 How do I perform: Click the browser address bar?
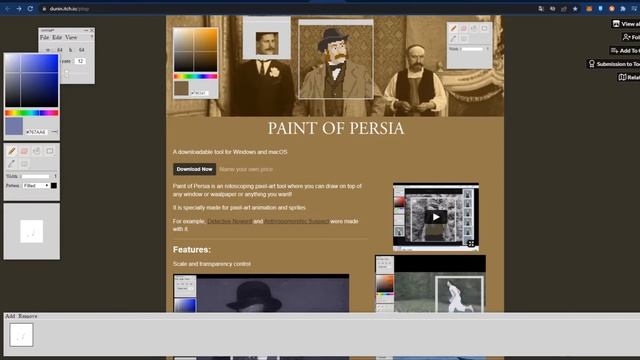pyautogui.click(x=286, y=9)
